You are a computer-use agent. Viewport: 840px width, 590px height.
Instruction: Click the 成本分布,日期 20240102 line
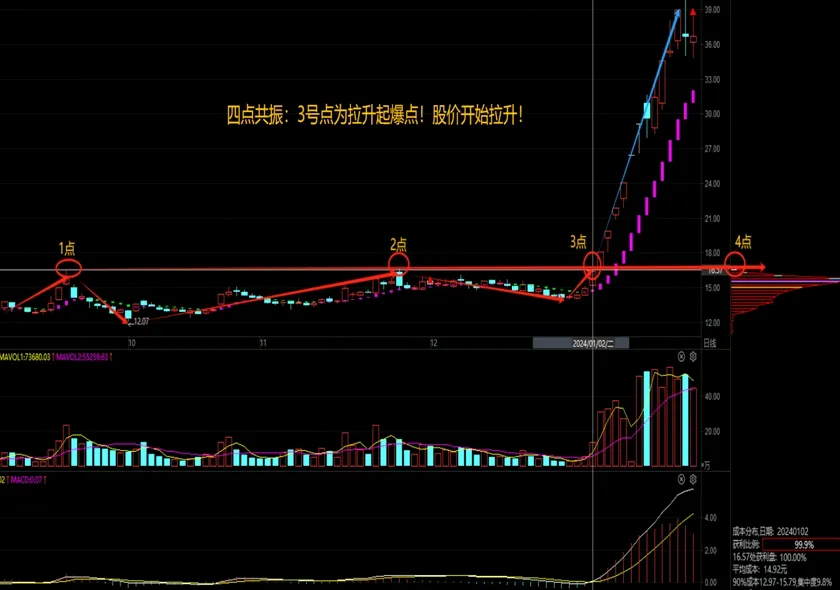tap(770, 531)
